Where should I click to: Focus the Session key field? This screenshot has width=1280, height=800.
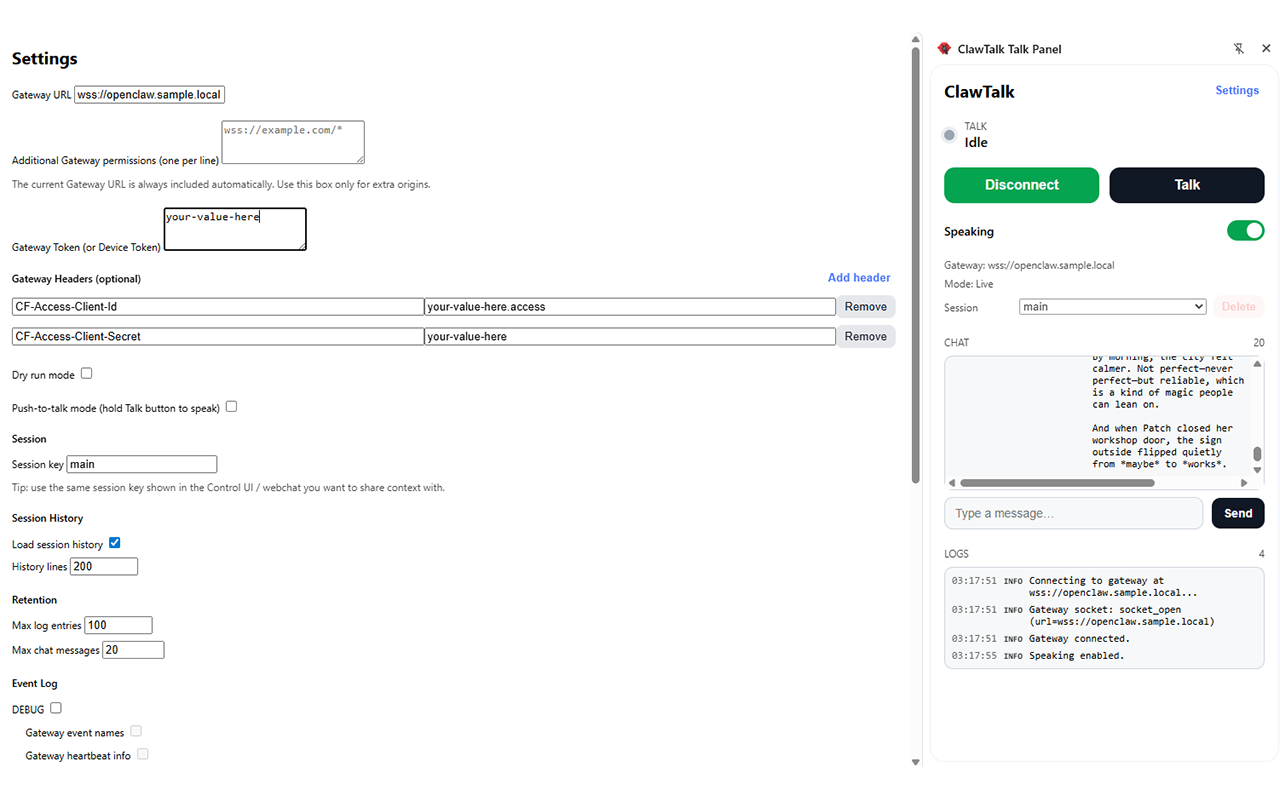[142, 464]
